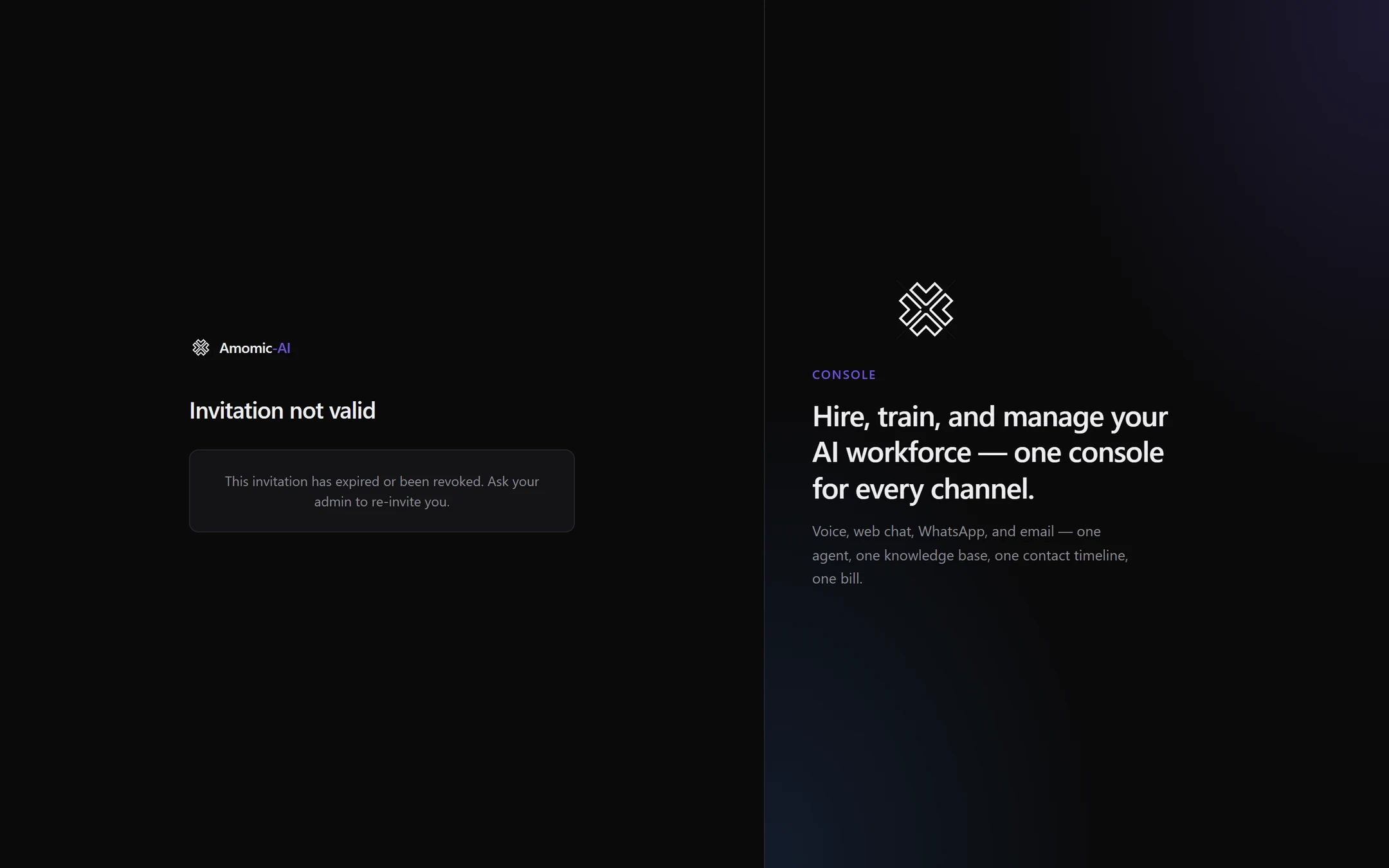The width and height of the screenshot is (1389, 868).
Task: Click the "admin to re-invite you." line
Action: [x=382, y=502]
